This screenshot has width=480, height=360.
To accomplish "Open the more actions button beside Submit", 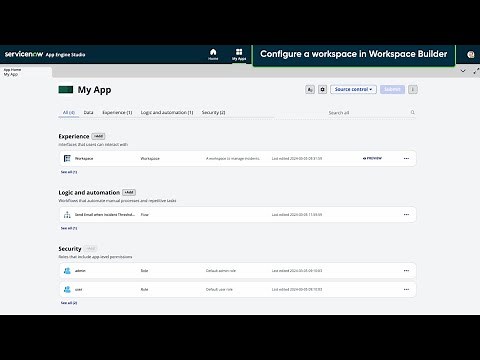I will (x=413, y=89).
